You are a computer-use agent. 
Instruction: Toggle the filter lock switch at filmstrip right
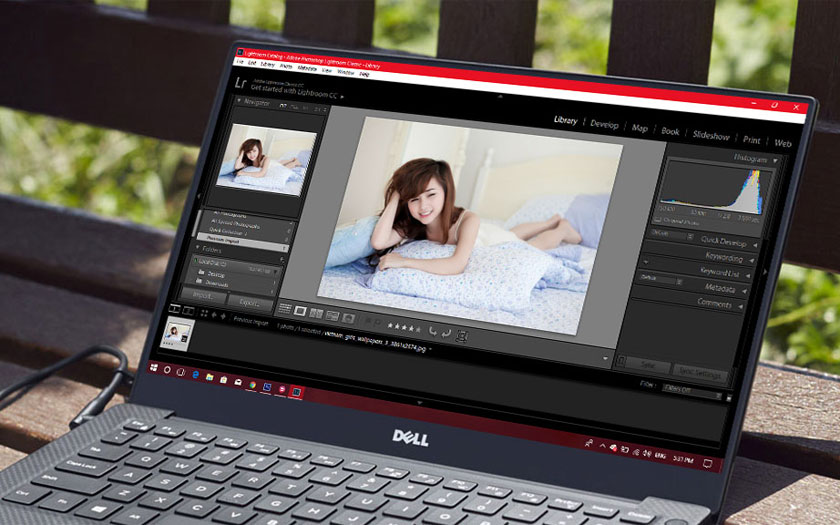coord(729,398)
